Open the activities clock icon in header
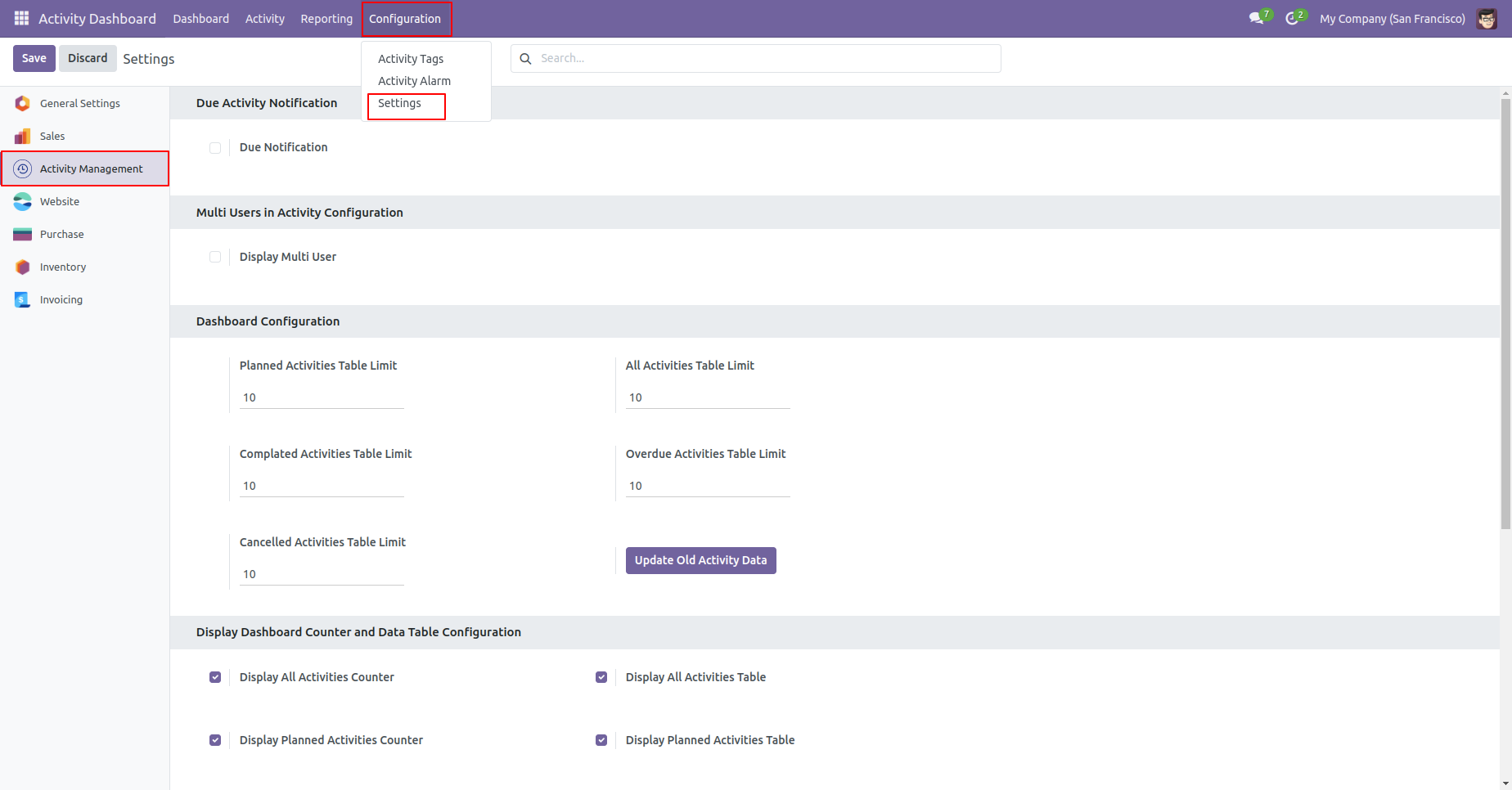This screenshot has height=790, width=1512. click(1292, 18)
